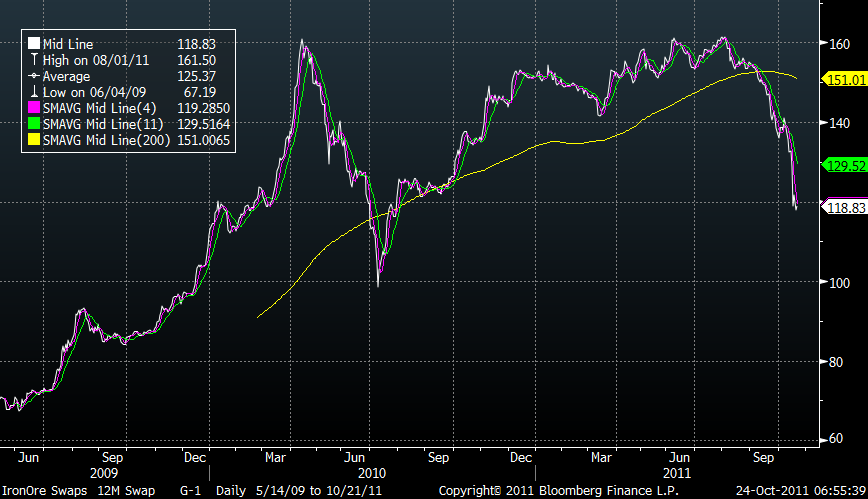Click the 'G-1' chart identifier label
Viewport: 868px width, 499px height.
pyautogui.click(x=189, y=491)
